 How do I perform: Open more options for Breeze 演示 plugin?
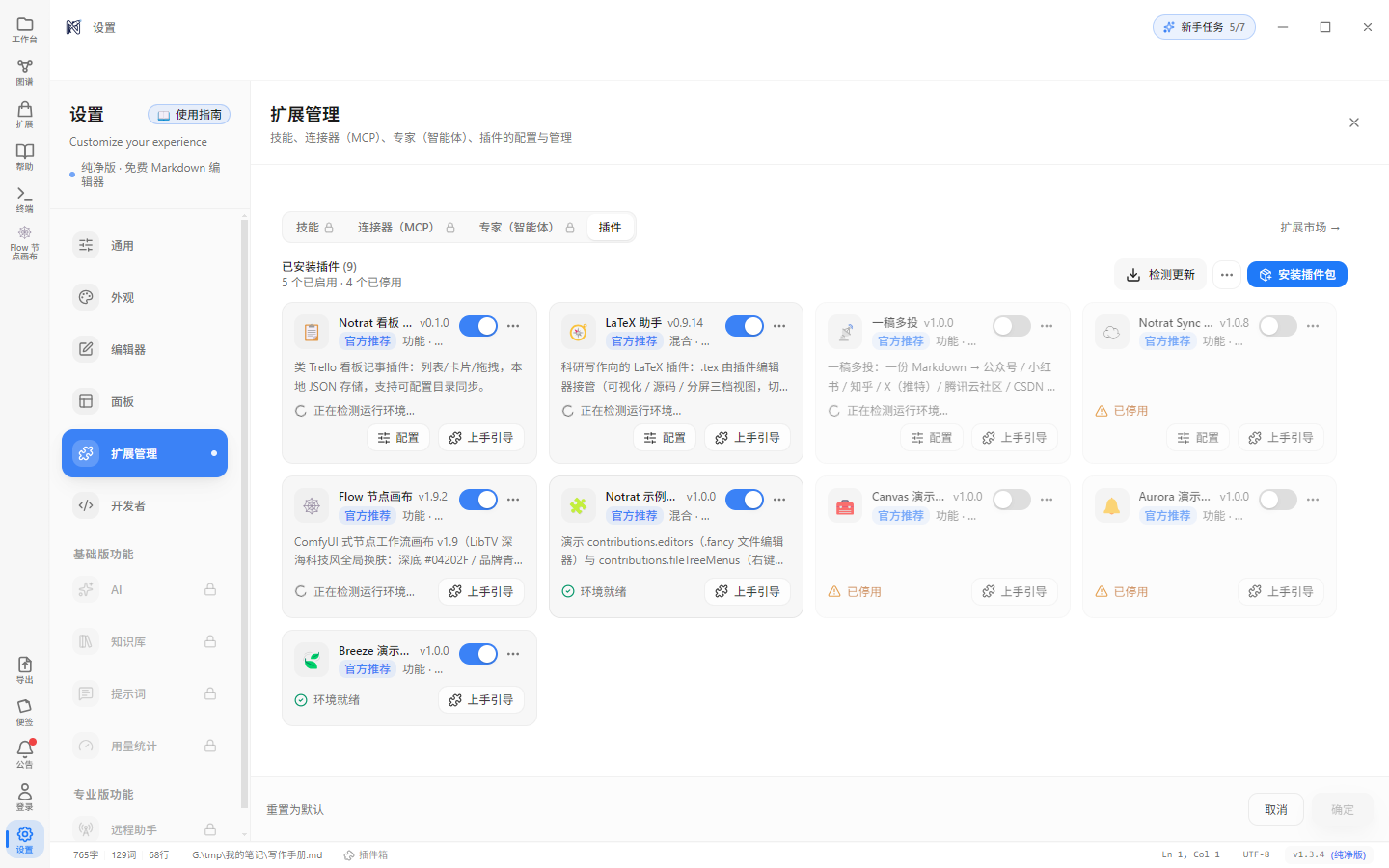[x=513, y=654]
